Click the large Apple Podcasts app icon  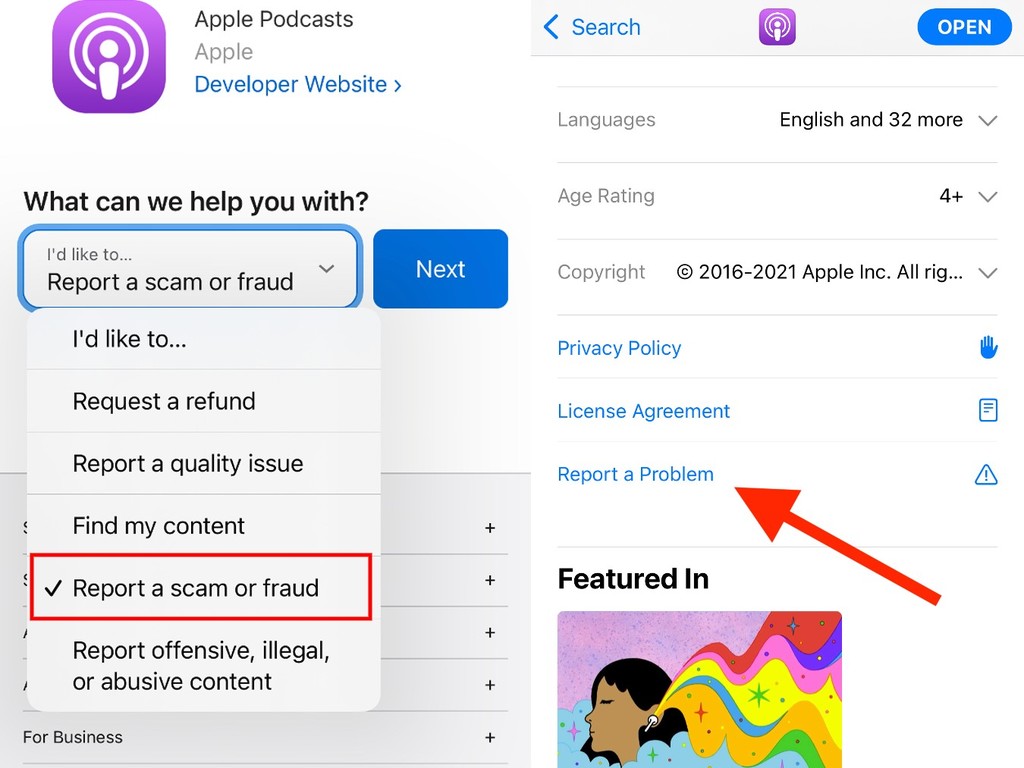pyautogui.click(x=109, y=56)
